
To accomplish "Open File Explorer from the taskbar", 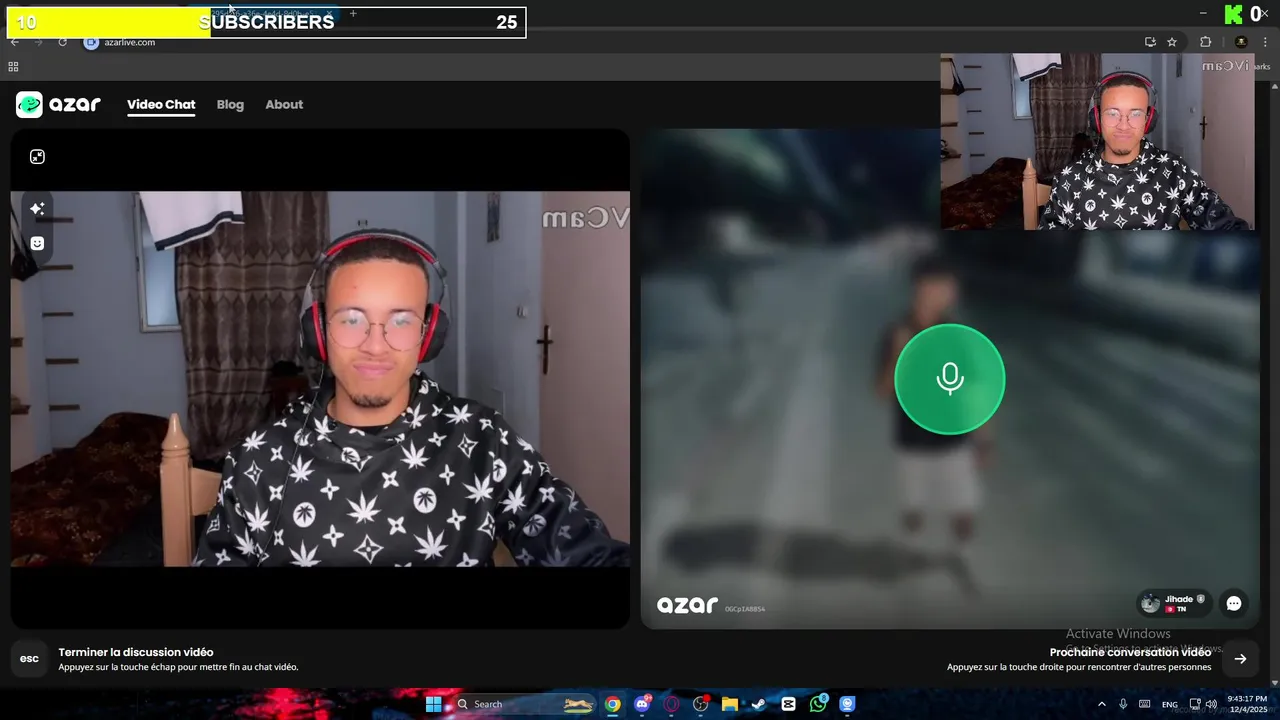I will click(x=730, y=704).
